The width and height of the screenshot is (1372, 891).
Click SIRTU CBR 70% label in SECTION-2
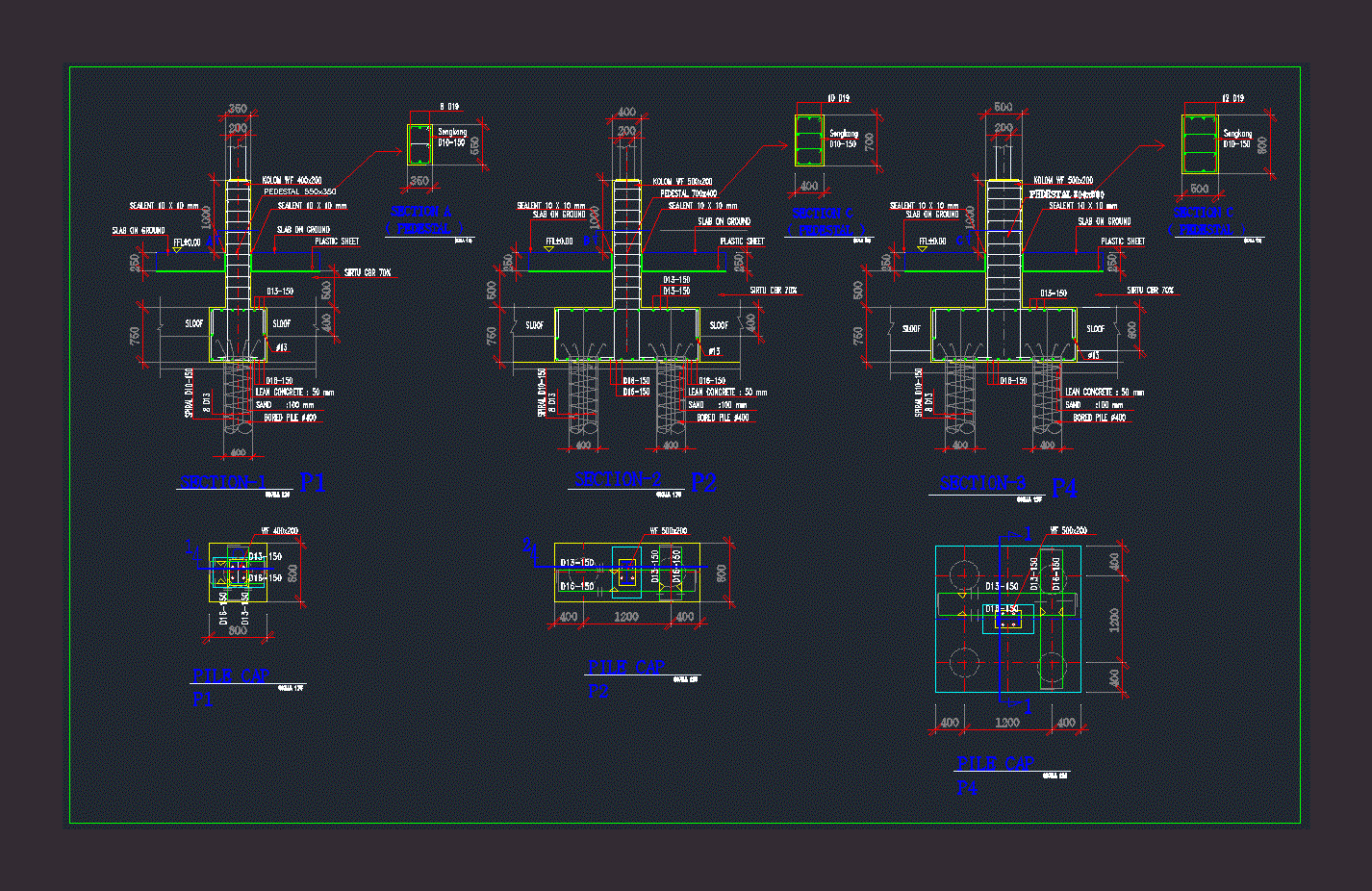pos(774,290)
